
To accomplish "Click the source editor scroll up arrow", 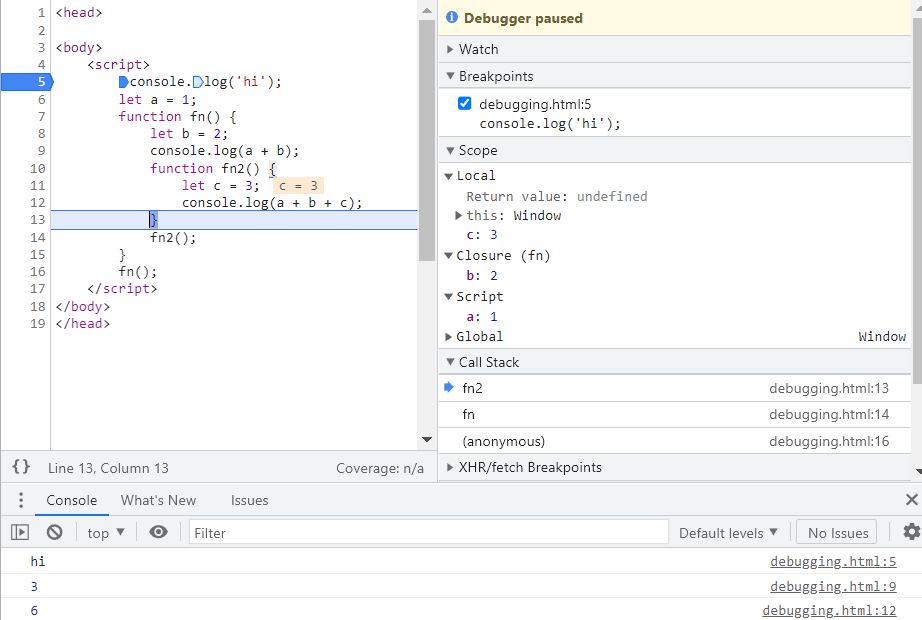I will [427, 10].
